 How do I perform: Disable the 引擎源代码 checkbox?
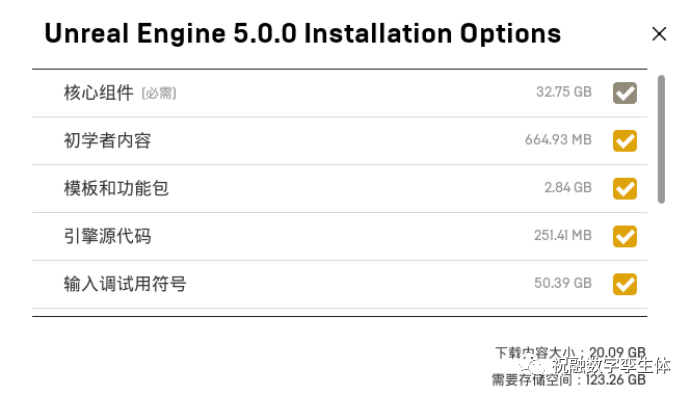click(x=624, y=236)
